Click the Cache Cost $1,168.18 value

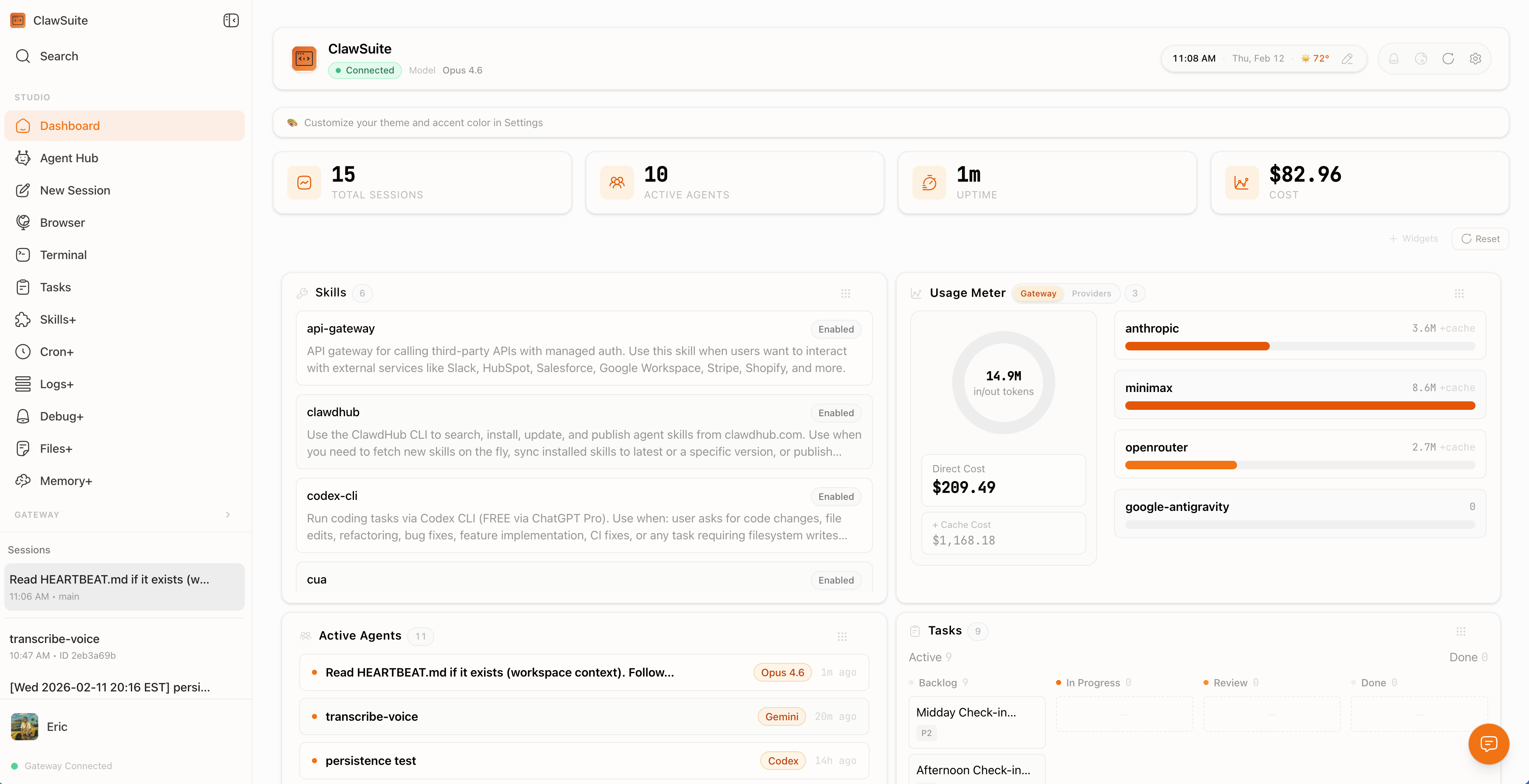(964, 540)
